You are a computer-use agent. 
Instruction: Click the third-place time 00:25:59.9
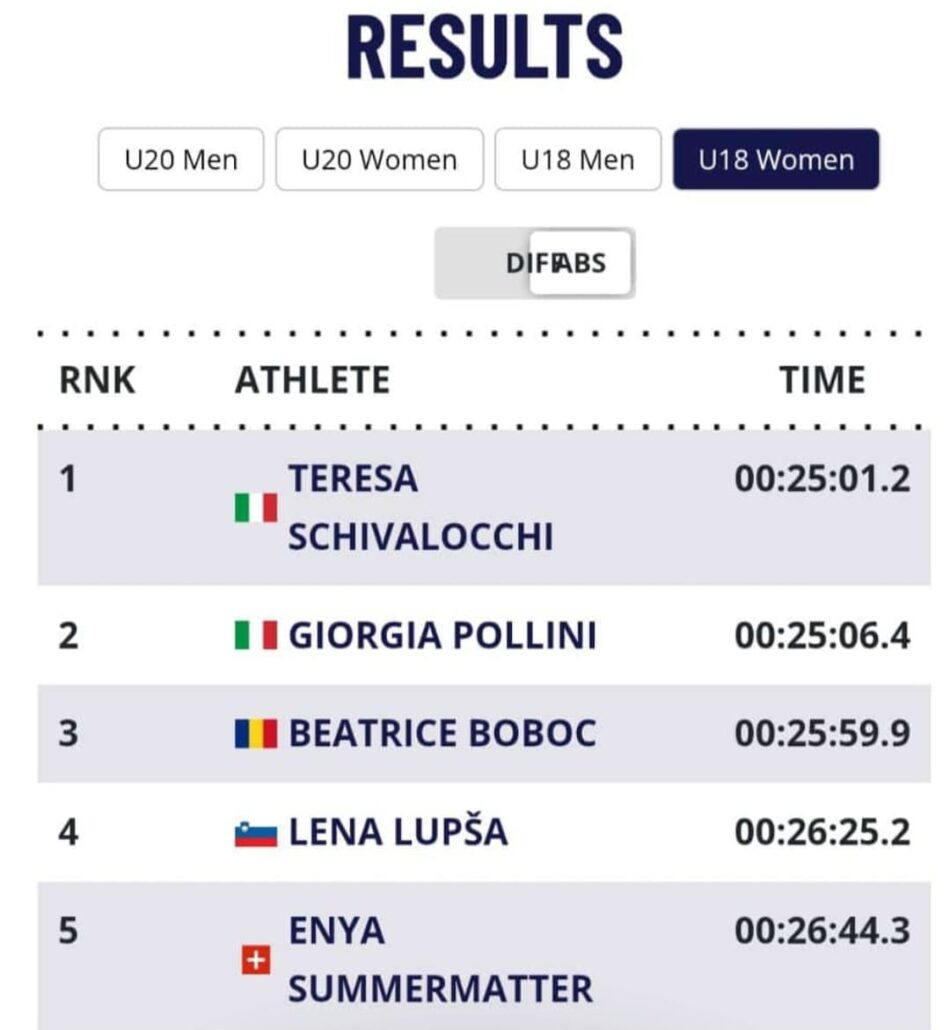(822, 734)
